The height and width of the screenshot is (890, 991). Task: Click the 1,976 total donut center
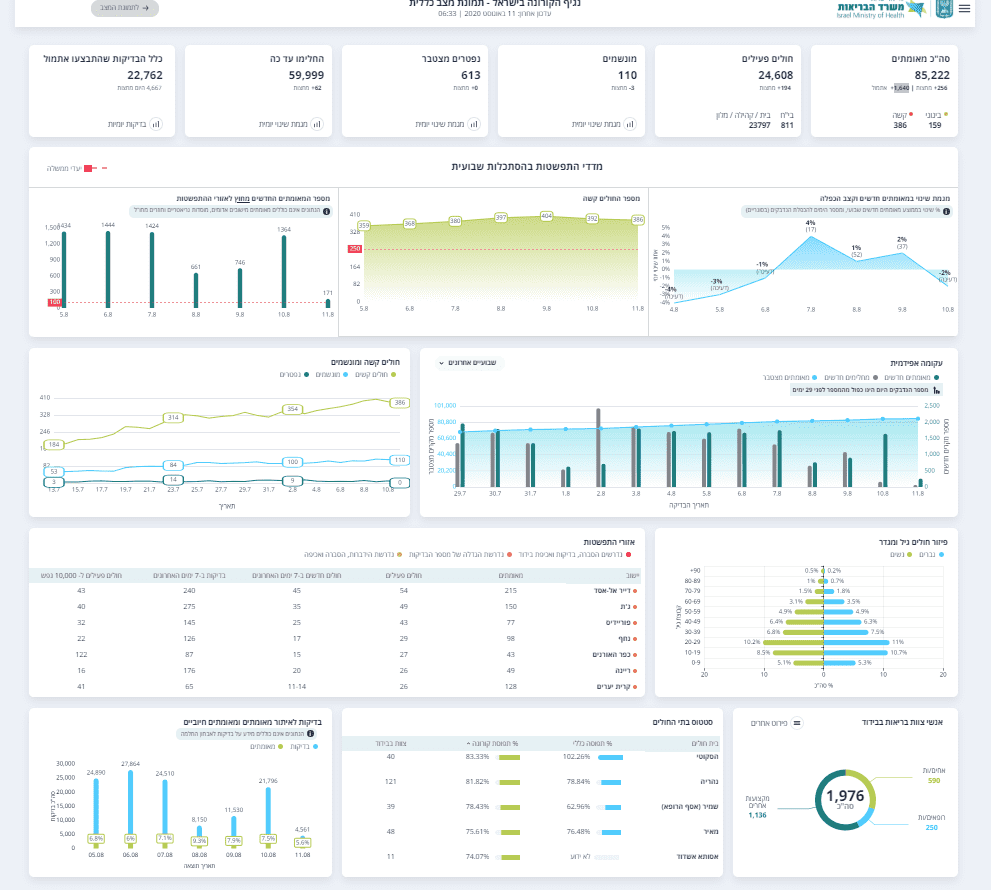click(x=845, y=799)
